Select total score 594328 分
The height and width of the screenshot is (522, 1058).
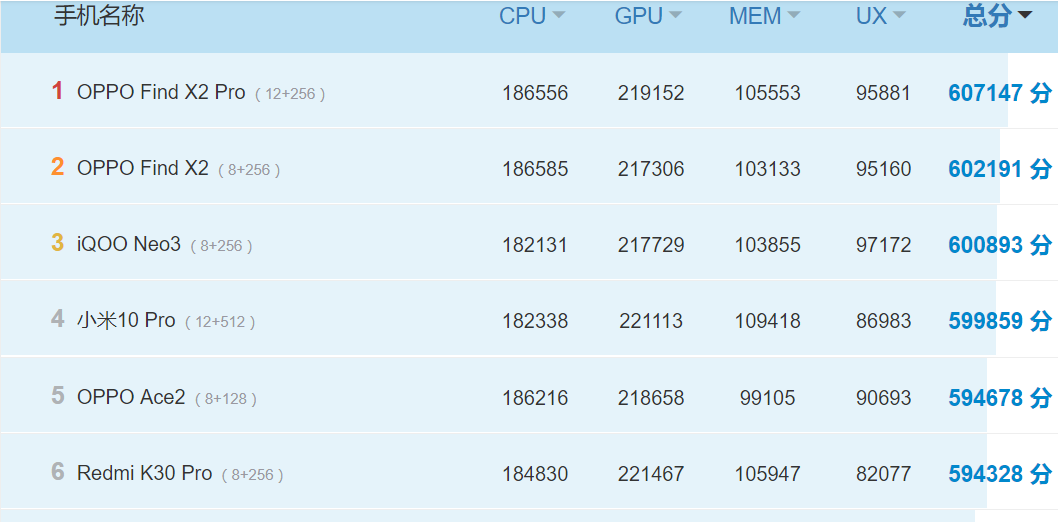(x=1000, y=474)
